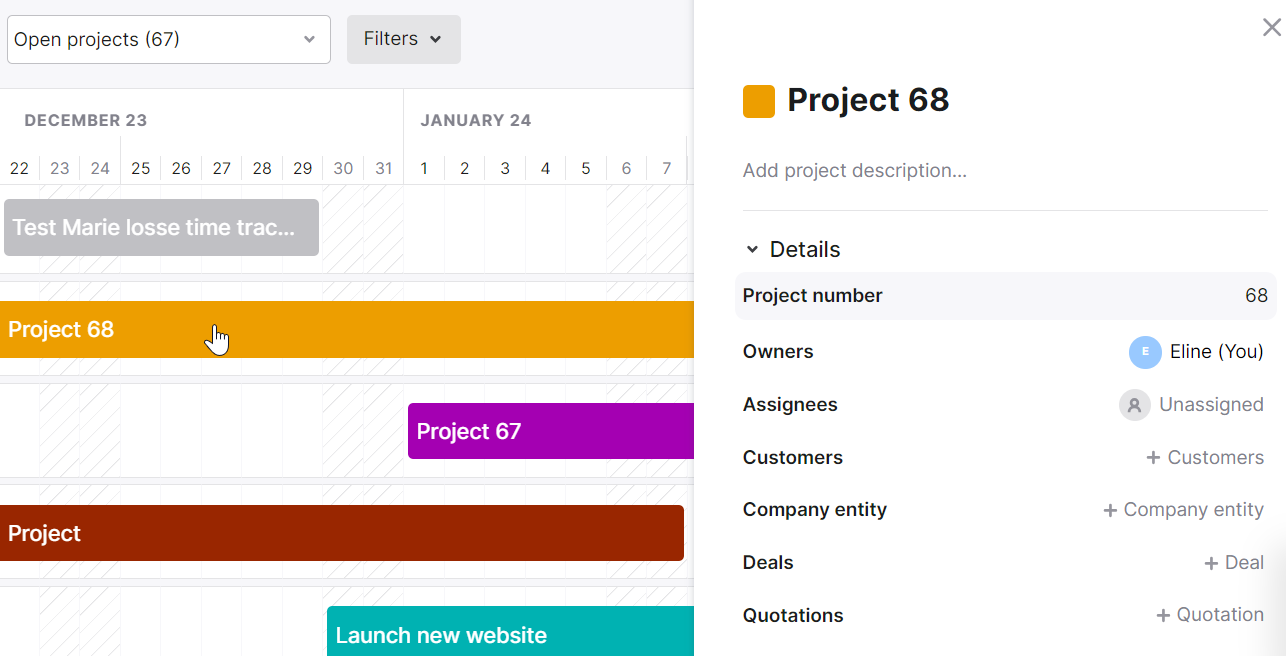Click Eline's owner avatar icon
The image size is (1286, 656).
pos(1145,352)
